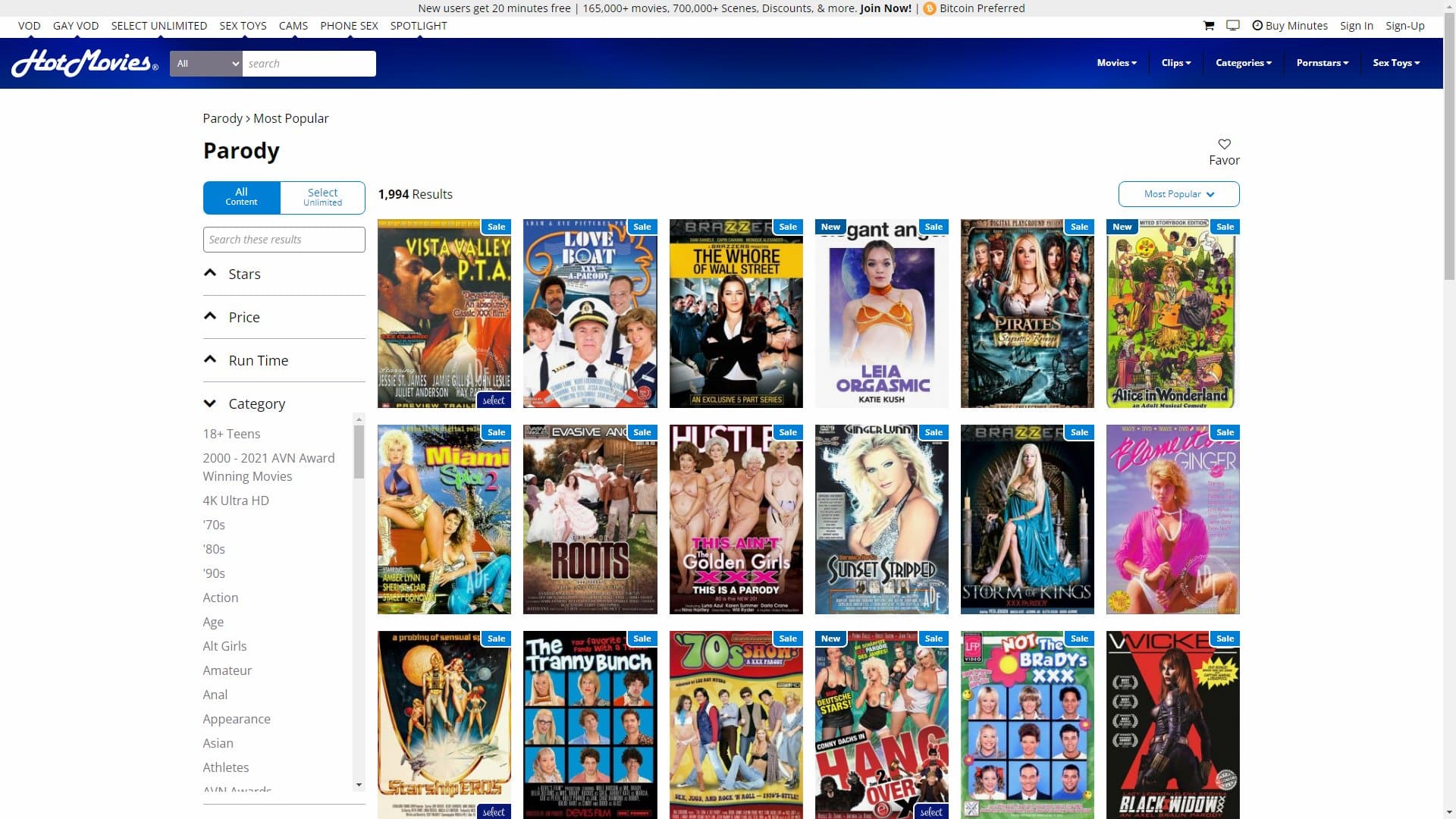Click the monitor/streaming device icon

1232,25
